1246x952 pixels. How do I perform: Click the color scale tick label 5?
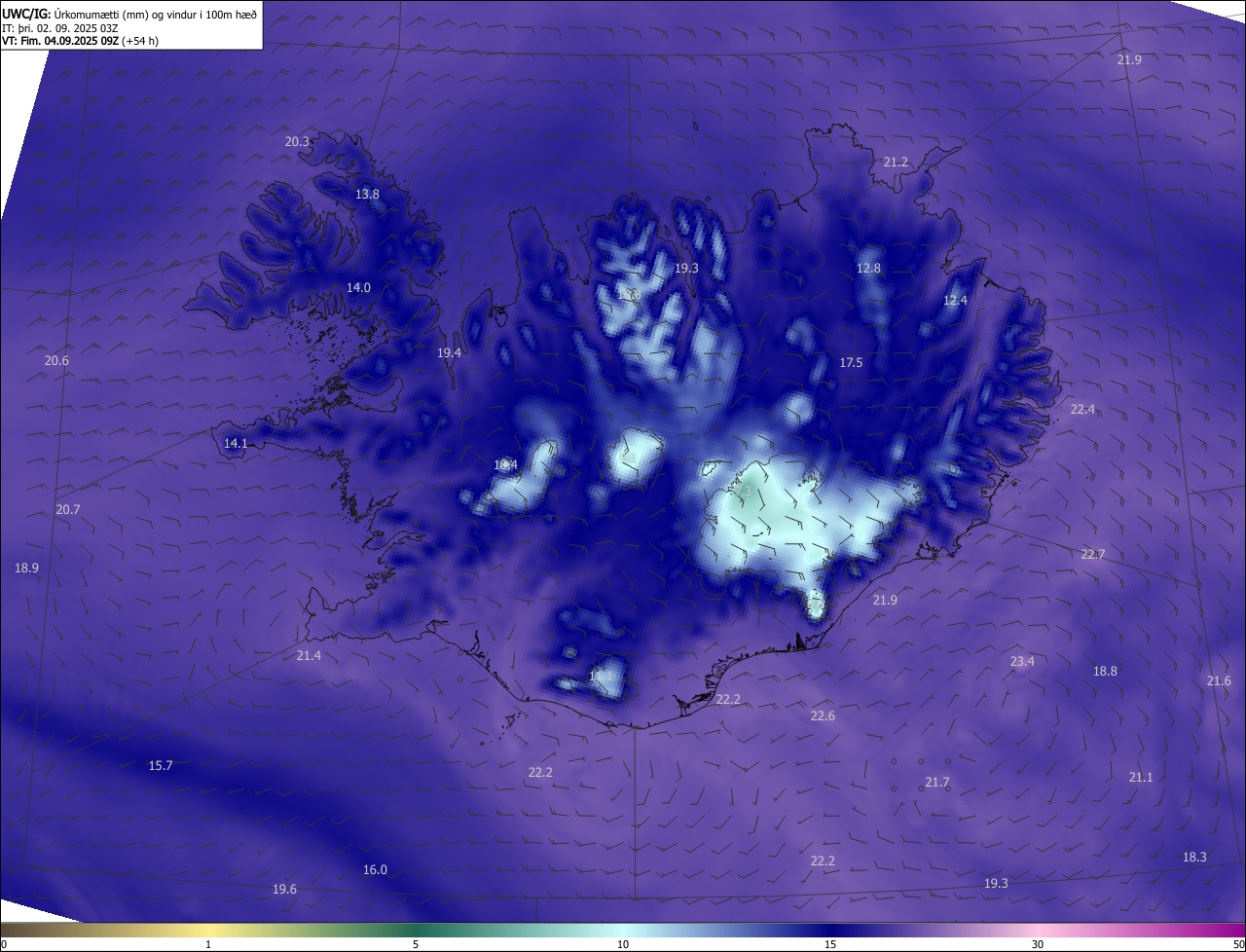pos(416,944)
